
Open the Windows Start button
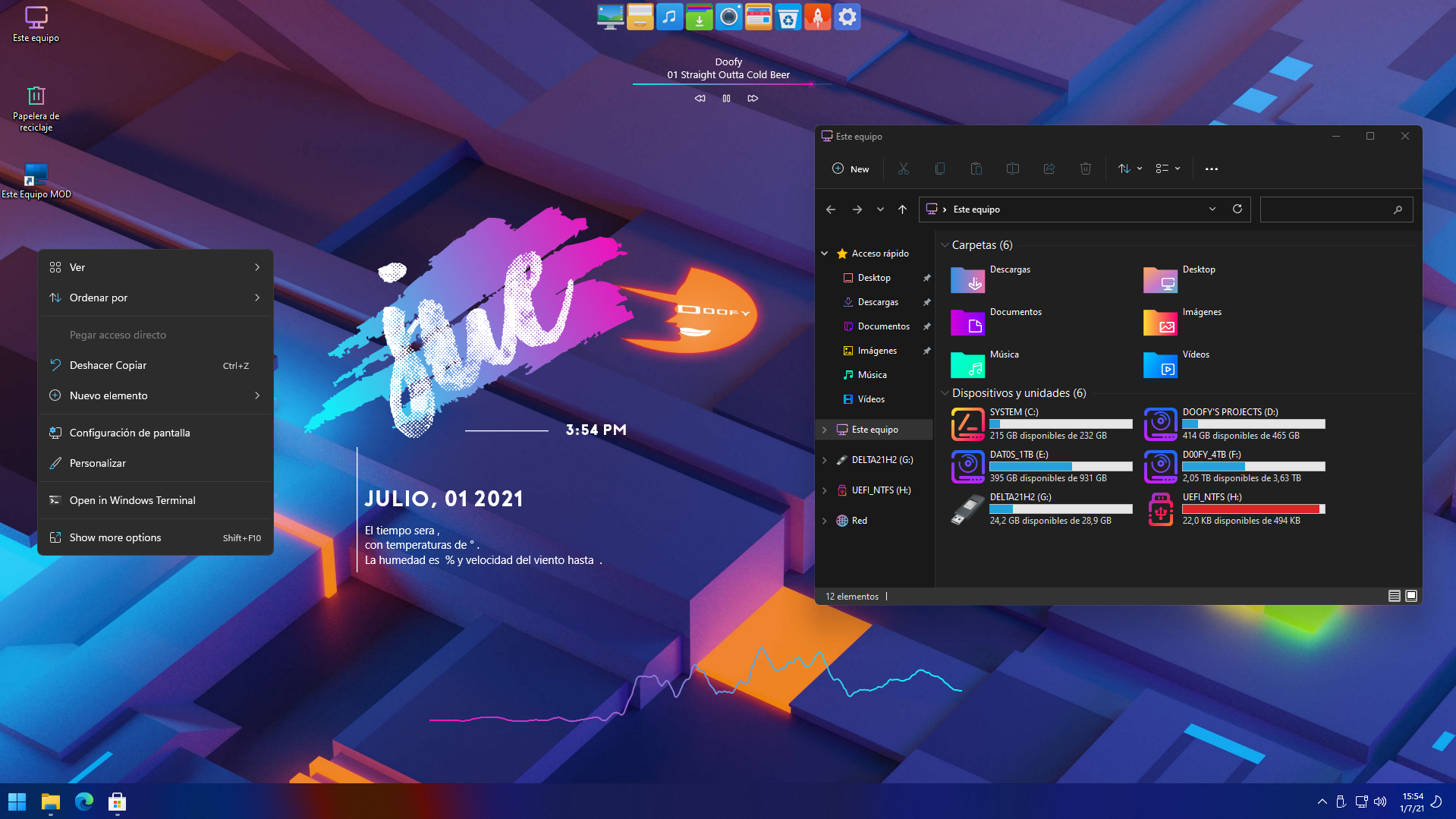17,802
